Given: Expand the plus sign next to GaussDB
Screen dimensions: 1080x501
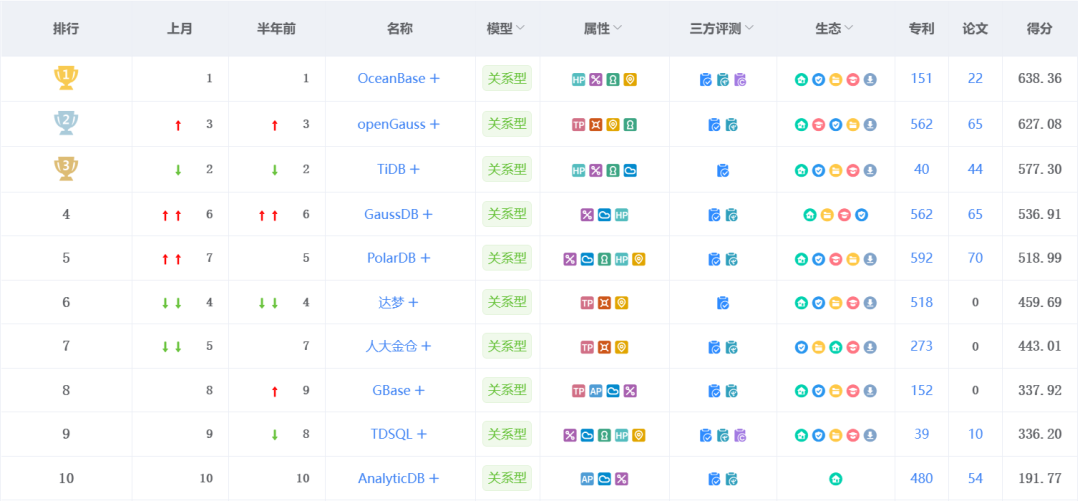Looking at the screenshot, I should tap(428, 214).
